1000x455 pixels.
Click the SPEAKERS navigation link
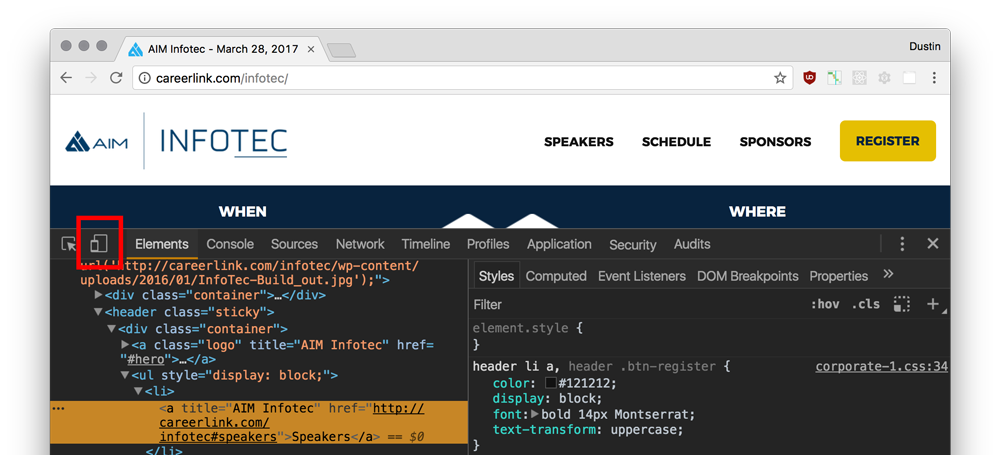click(x=578, y=142)
